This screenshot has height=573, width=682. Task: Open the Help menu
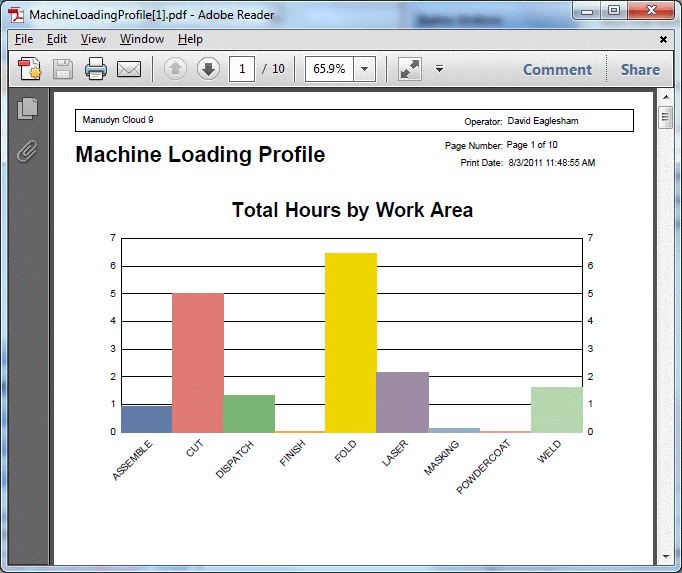pyautogui.click(x=190, y=39)
